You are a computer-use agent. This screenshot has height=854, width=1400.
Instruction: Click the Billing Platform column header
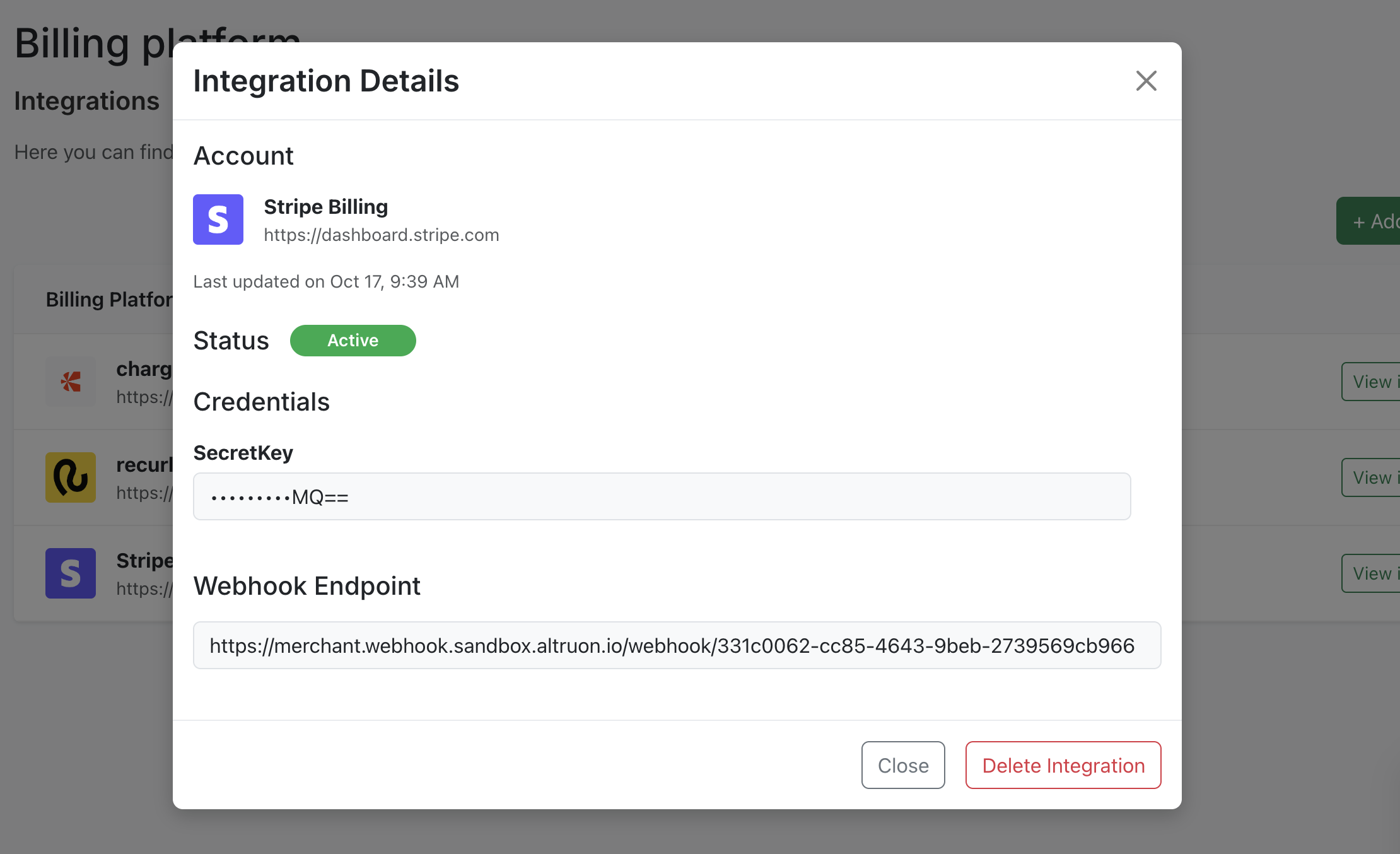click(x=108, y=300)
